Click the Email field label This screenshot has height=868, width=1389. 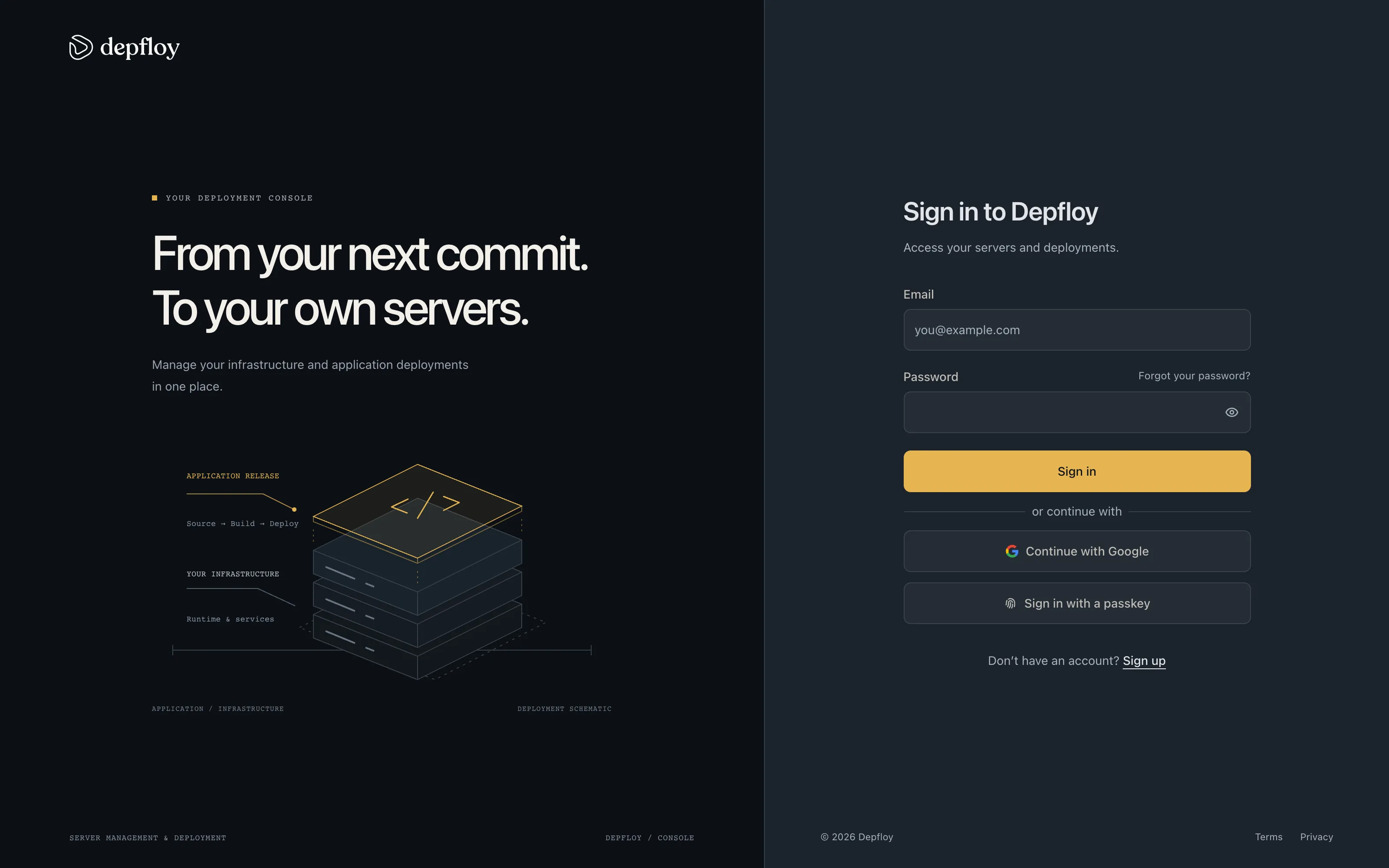918,295
